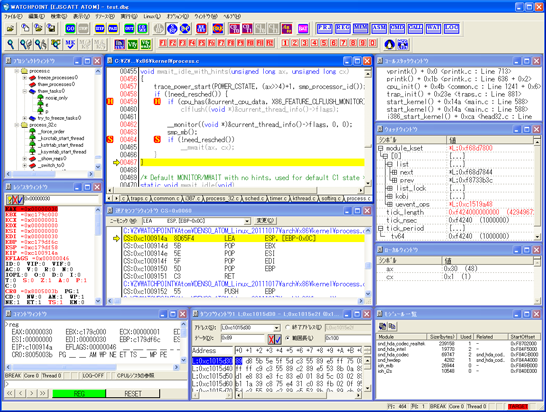Click the green REG button in command window
The image size is (546, 412).
click(x=79, y=394)
